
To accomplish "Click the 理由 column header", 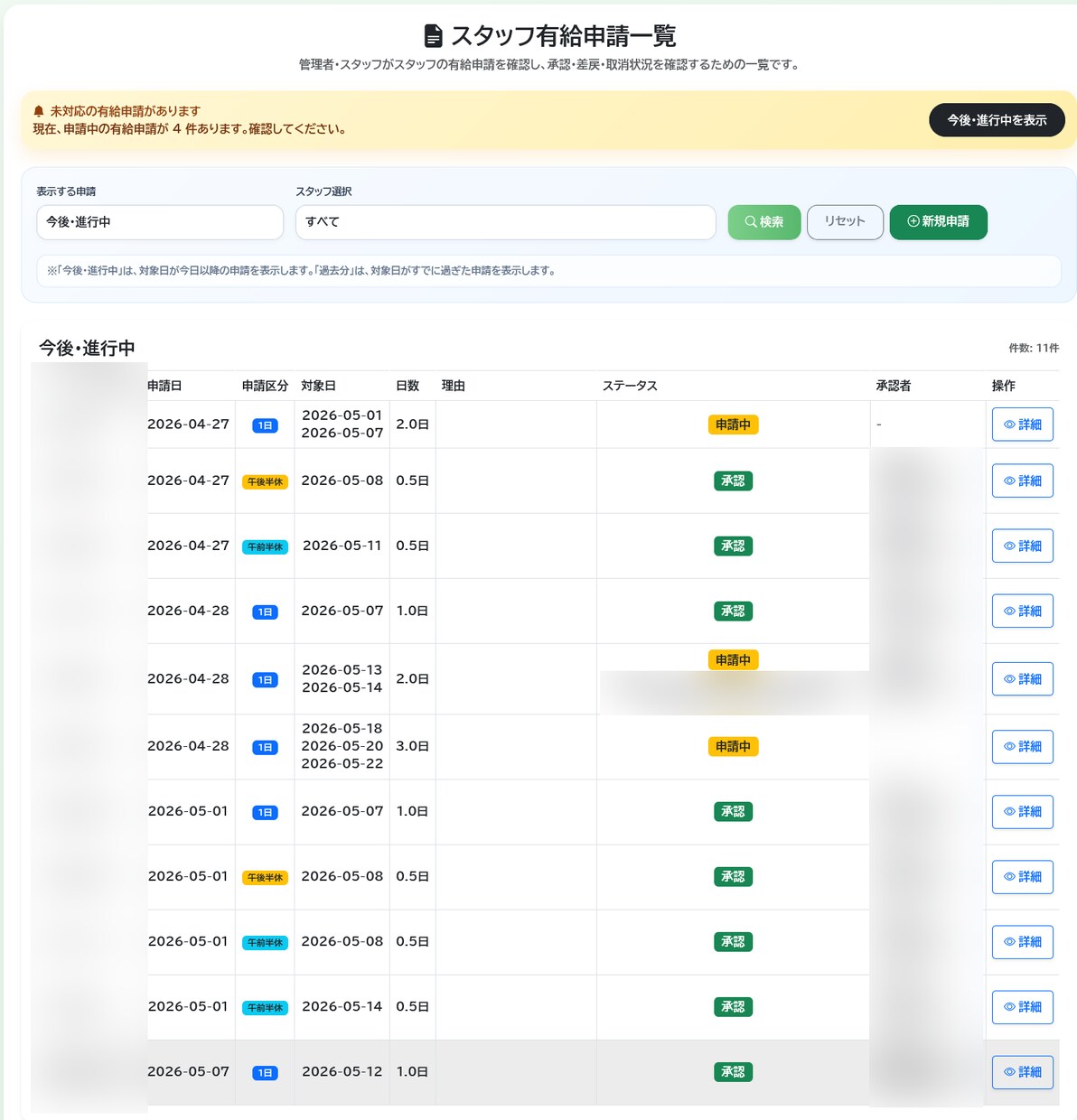I will [x=453, y=386].
